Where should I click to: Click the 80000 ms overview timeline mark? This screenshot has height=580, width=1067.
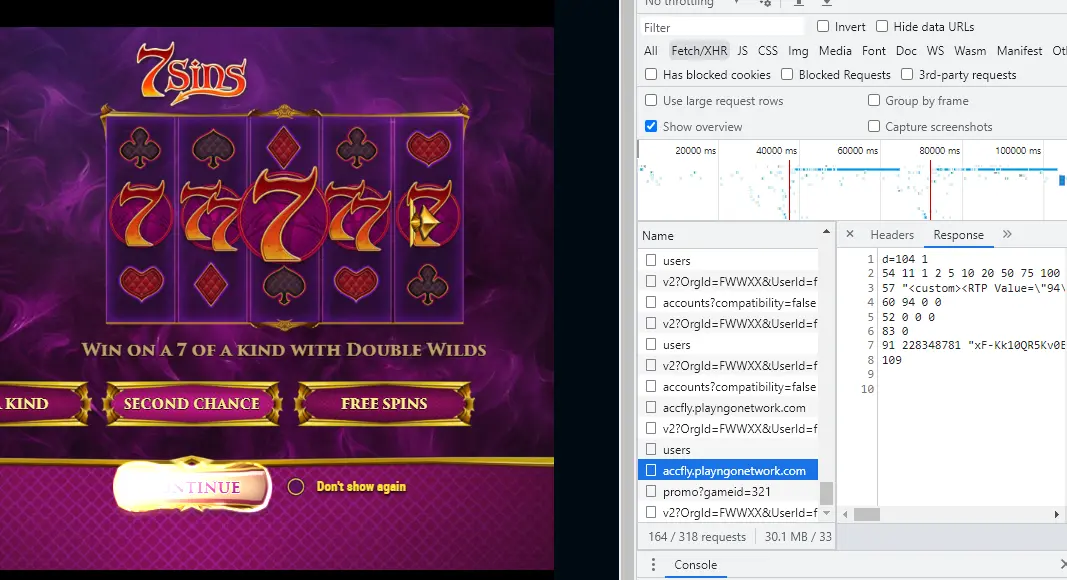939,150
